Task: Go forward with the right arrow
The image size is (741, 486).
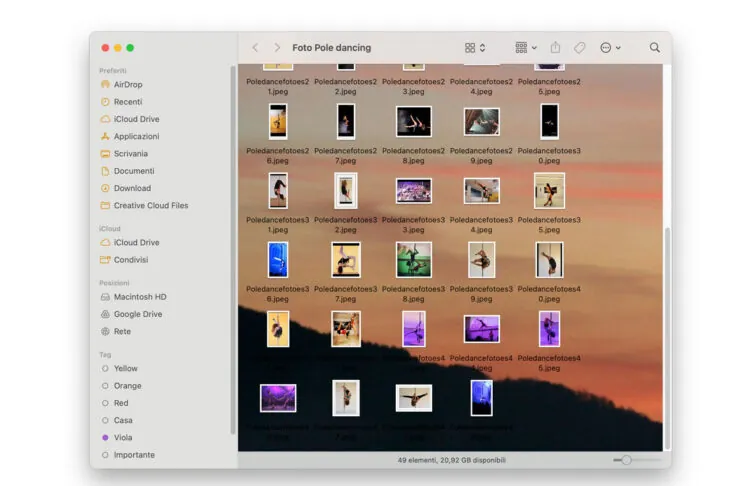Action: (x=277, y=47)
